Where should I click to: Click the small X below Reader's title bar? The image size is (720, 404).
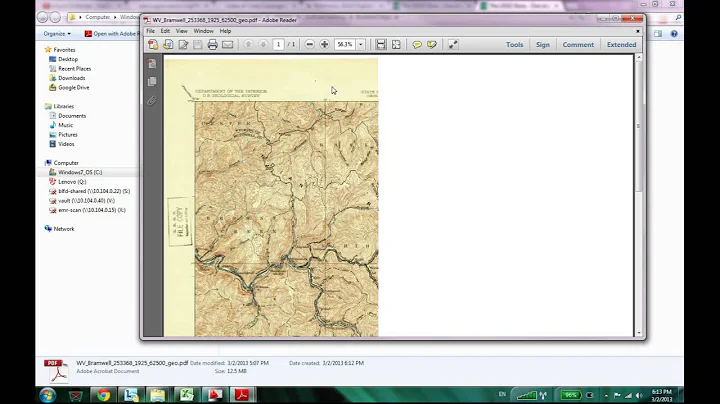[637, 31]
